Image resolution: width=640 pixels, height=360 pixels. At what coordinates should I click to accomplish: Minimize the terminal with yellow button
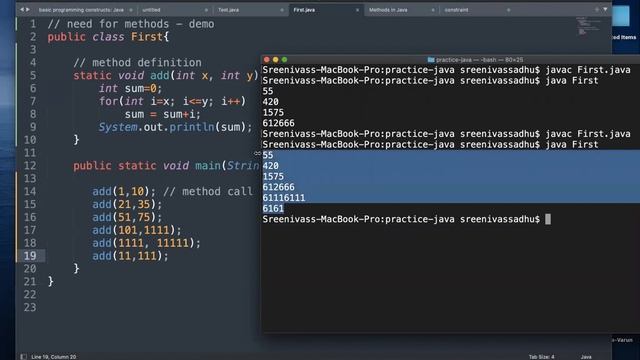[276, 60]
